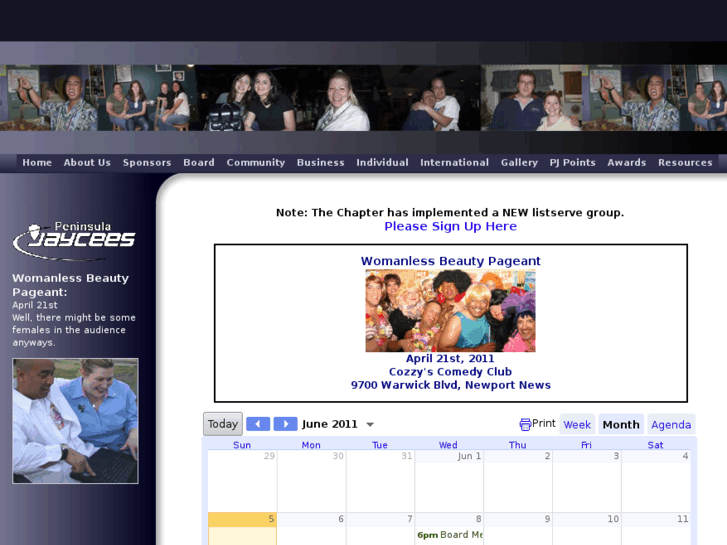Select calendar date 11

point(682,519)
